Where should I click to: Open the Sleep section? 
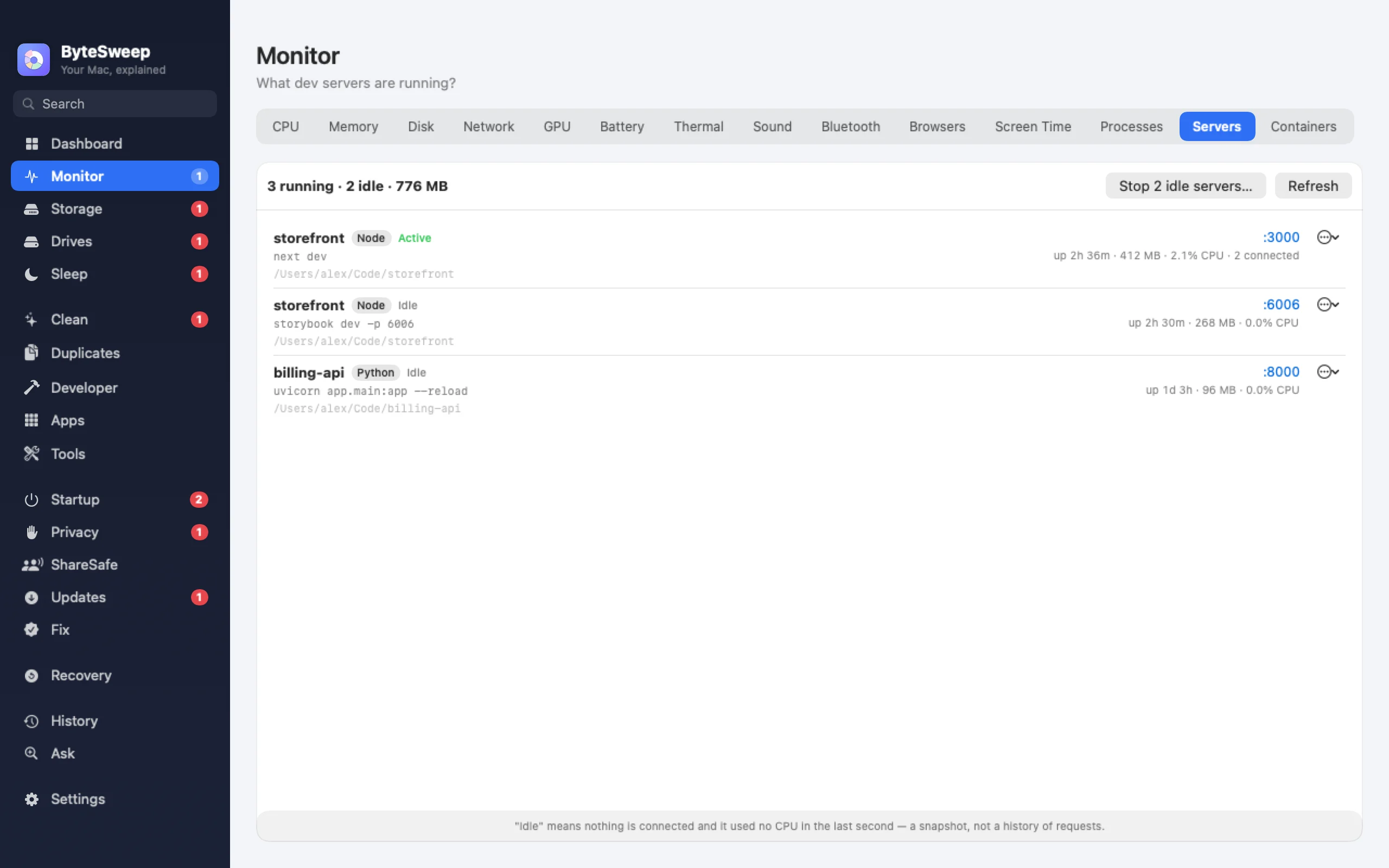pos(115,274)
